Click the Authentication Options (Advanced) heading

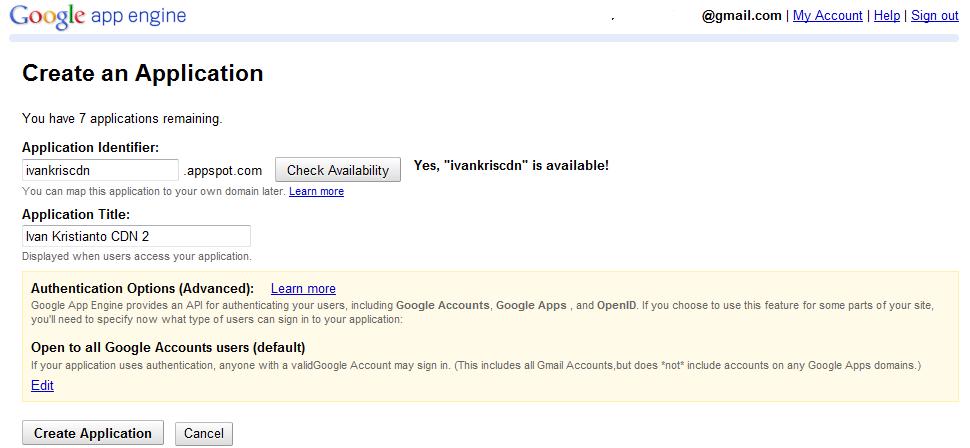(142, 288)
